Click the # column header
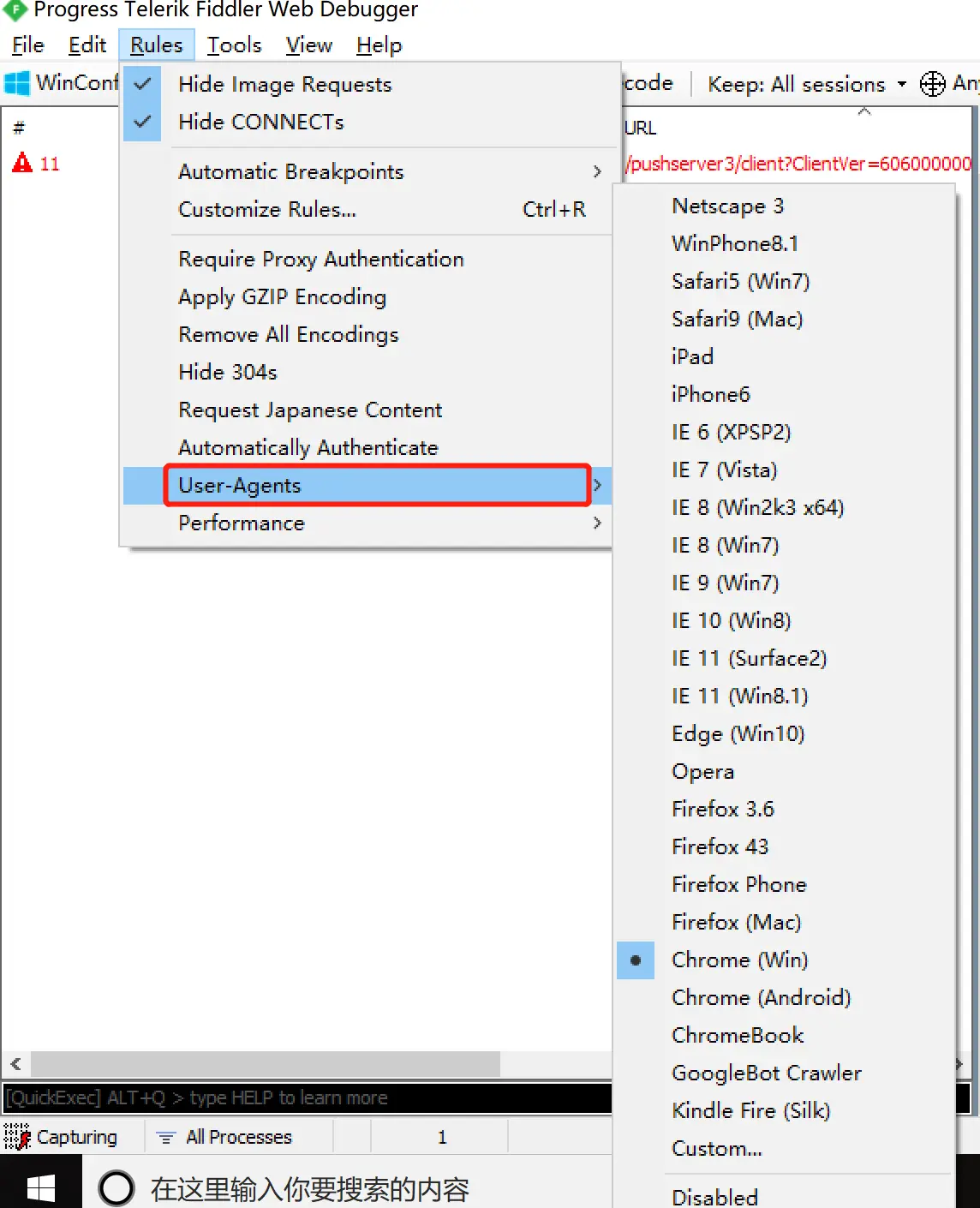The width and height of the screenshot is (980, 1208). [19, 128]
